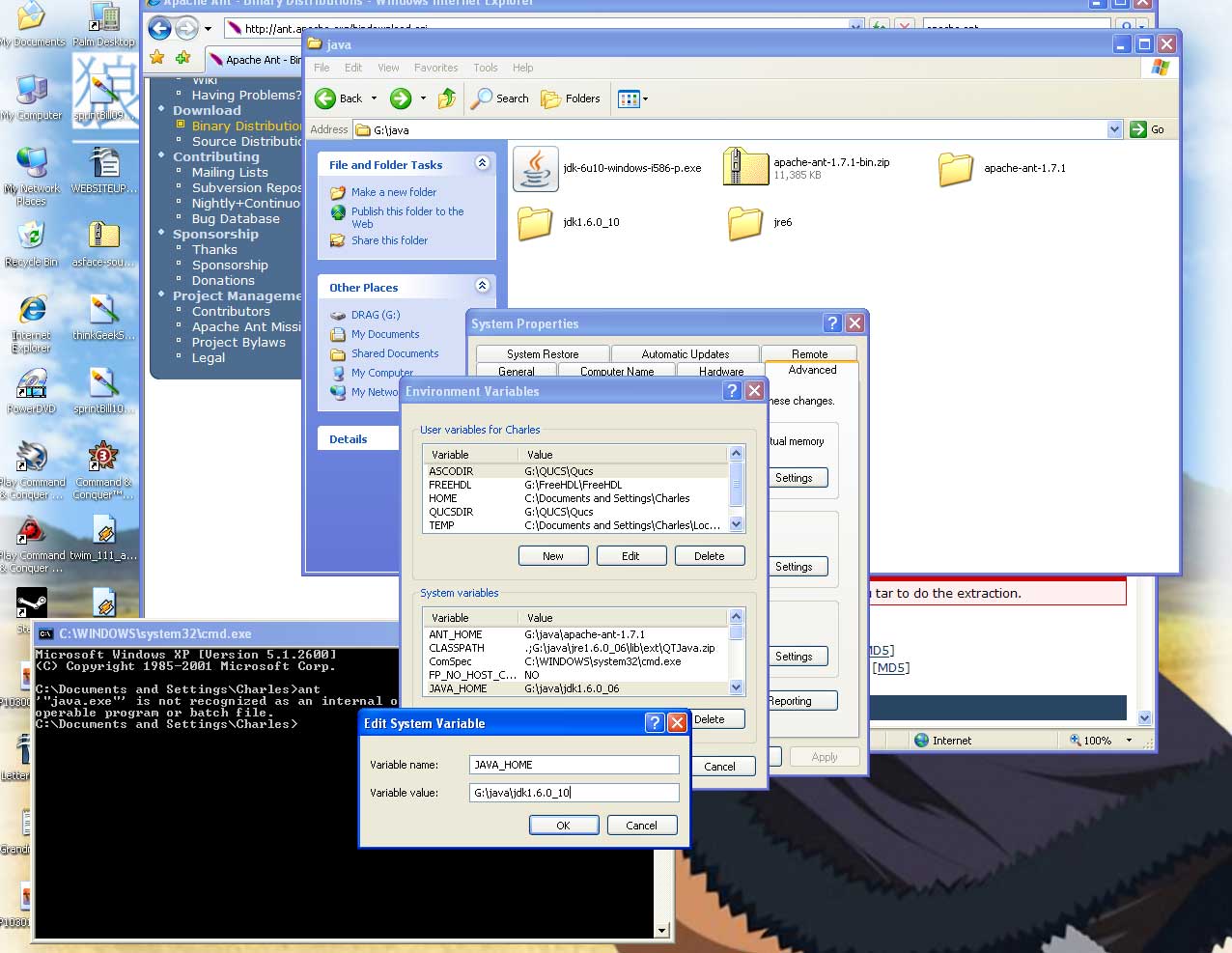Click back button in Internet Explorer window

tap(159, 28)
